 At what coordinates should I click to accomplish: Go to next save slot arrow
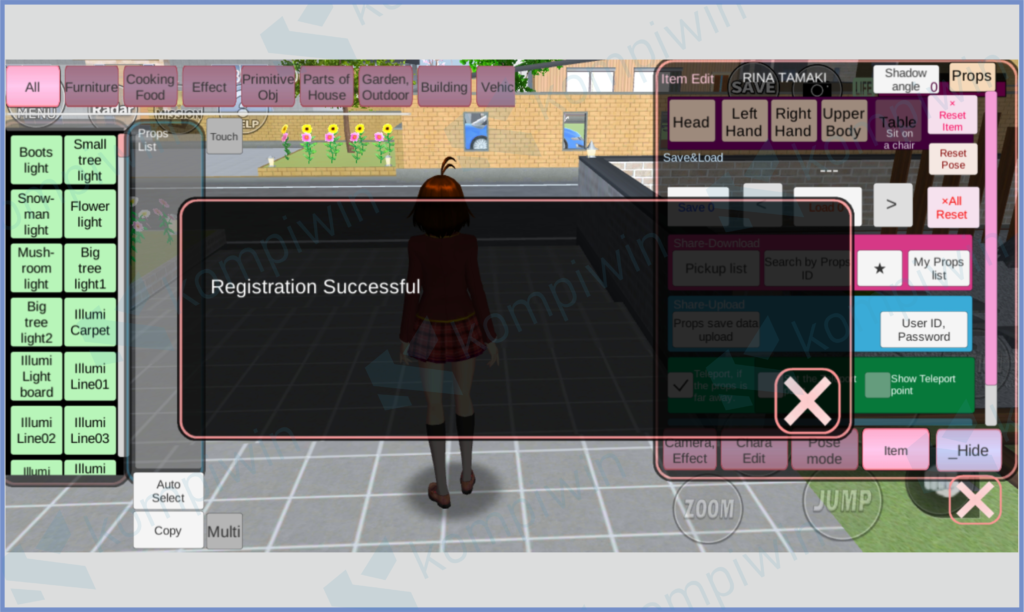coord(892,204)
